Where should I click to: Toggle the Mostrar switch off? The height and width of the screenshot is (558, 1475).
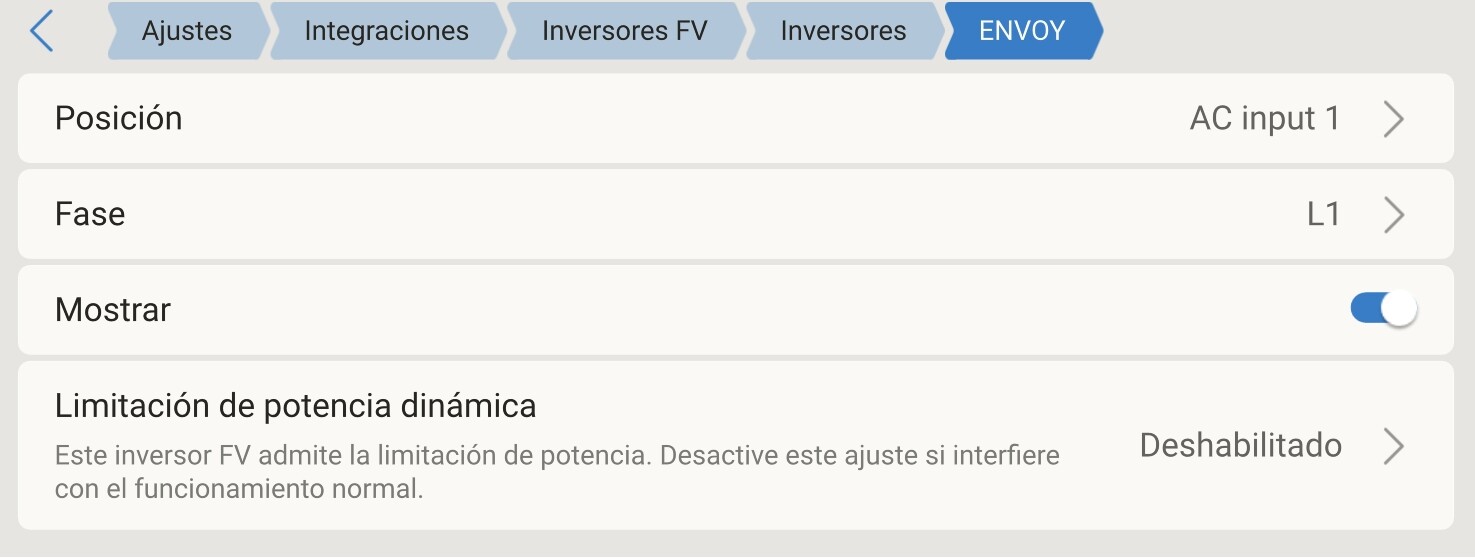click(x=1384, y=310)
